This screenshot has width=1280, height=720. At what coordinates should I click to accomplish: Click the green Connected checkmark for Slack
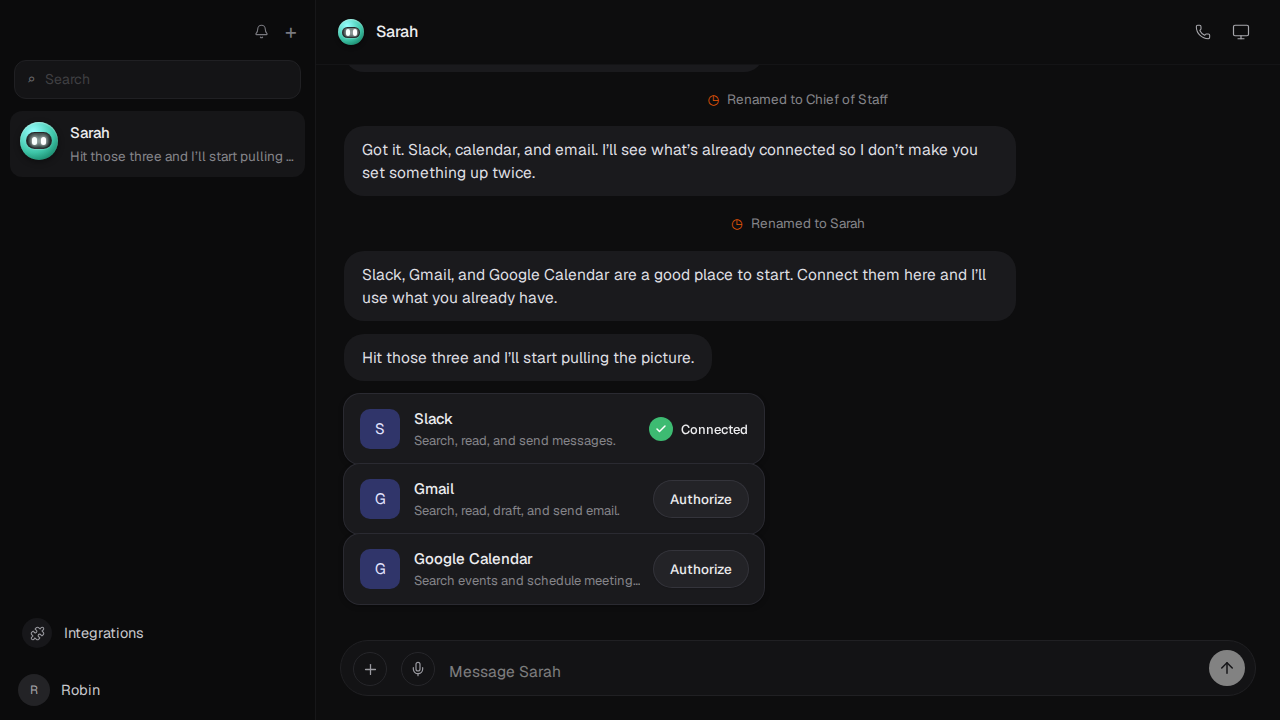click(661, 429)
